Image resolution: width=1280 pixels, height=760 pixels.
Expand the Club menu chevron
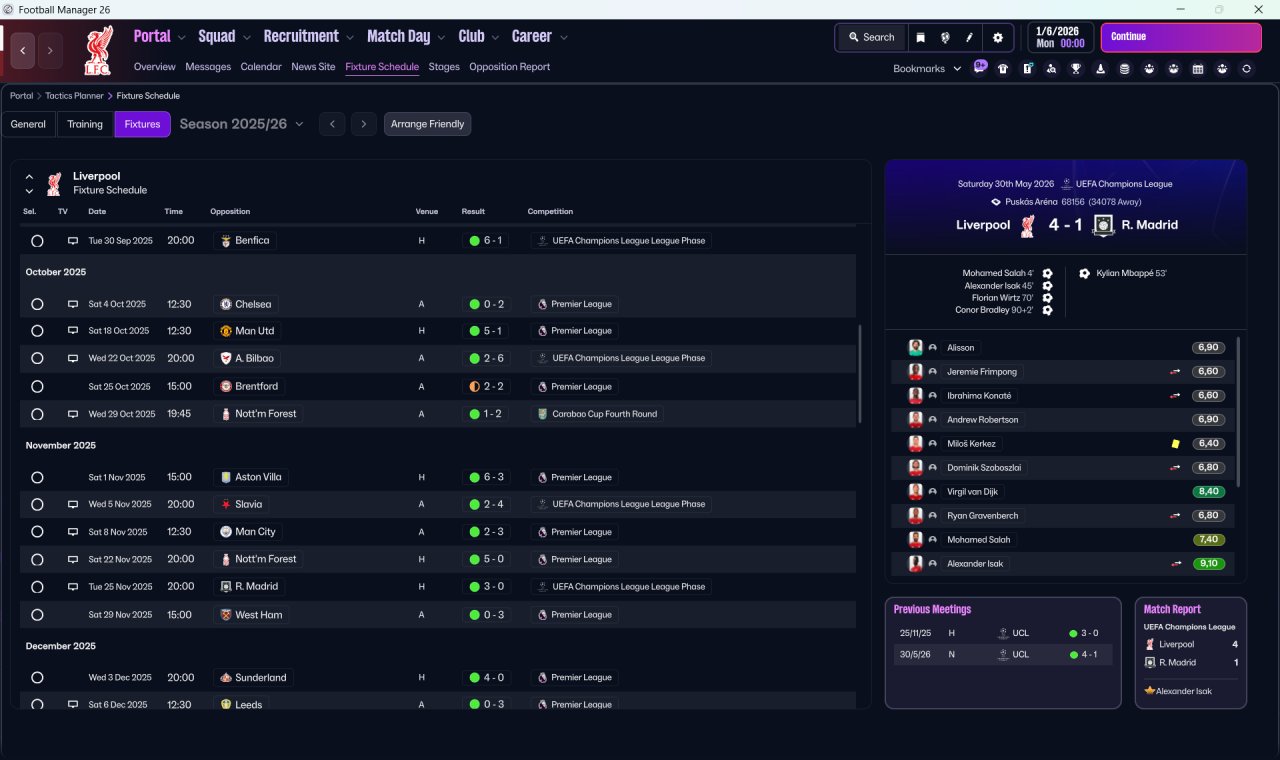pos(495,37)
